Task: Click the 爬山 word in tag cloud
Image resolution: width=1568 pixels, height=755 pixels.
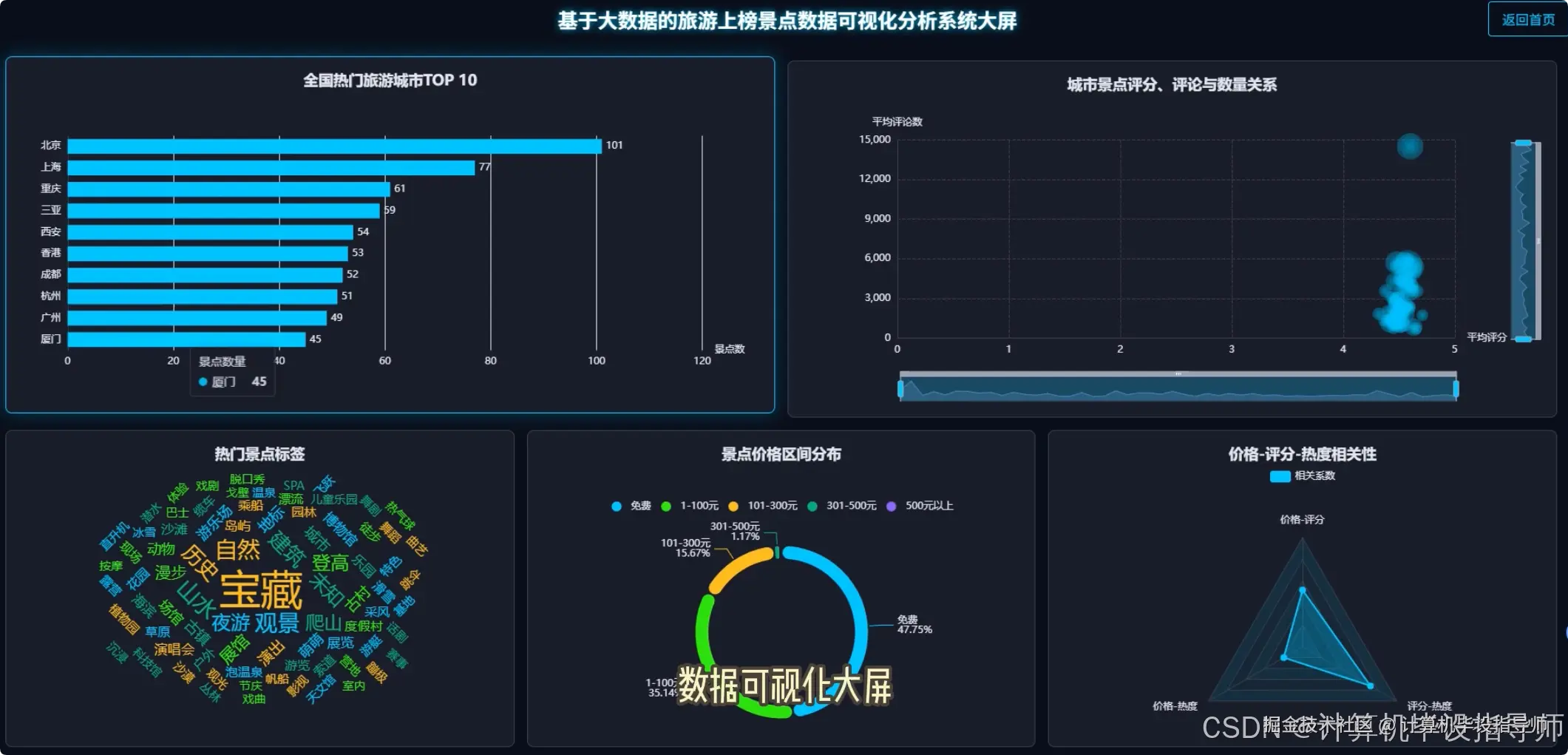Action: (x=324, y=623)
